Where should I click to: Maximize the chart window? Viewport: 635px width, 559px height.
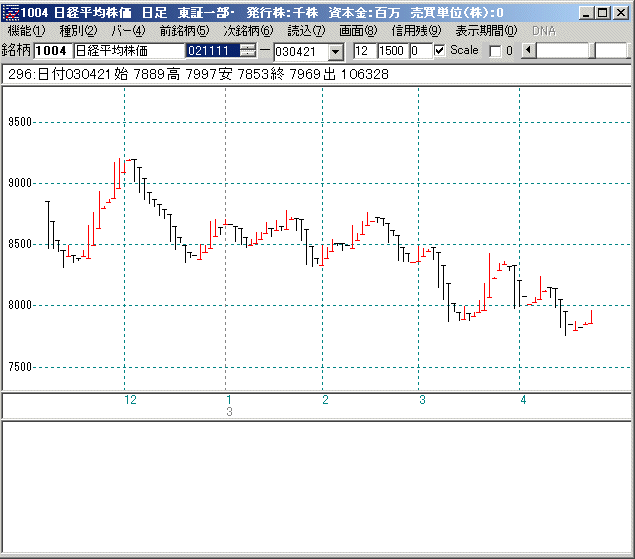point(603,13)
